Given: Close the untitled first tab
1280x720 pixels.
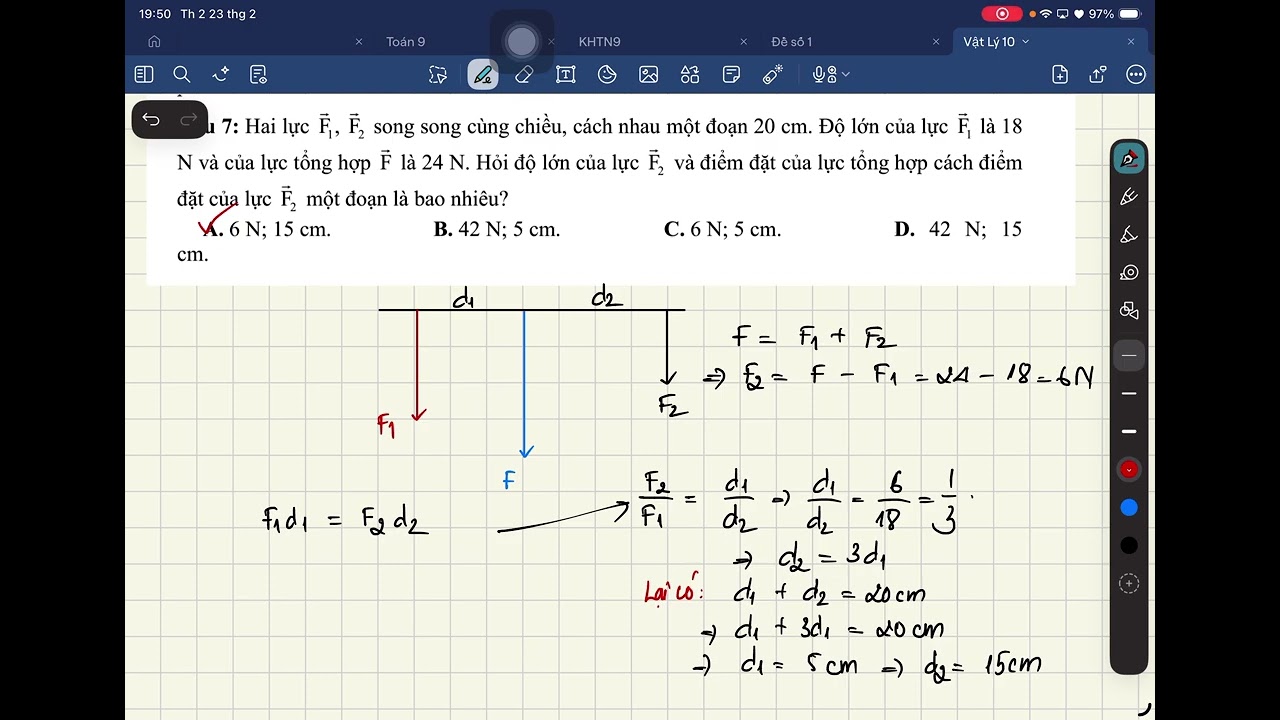Looking at the screenshot, I should tap(359, 42).
